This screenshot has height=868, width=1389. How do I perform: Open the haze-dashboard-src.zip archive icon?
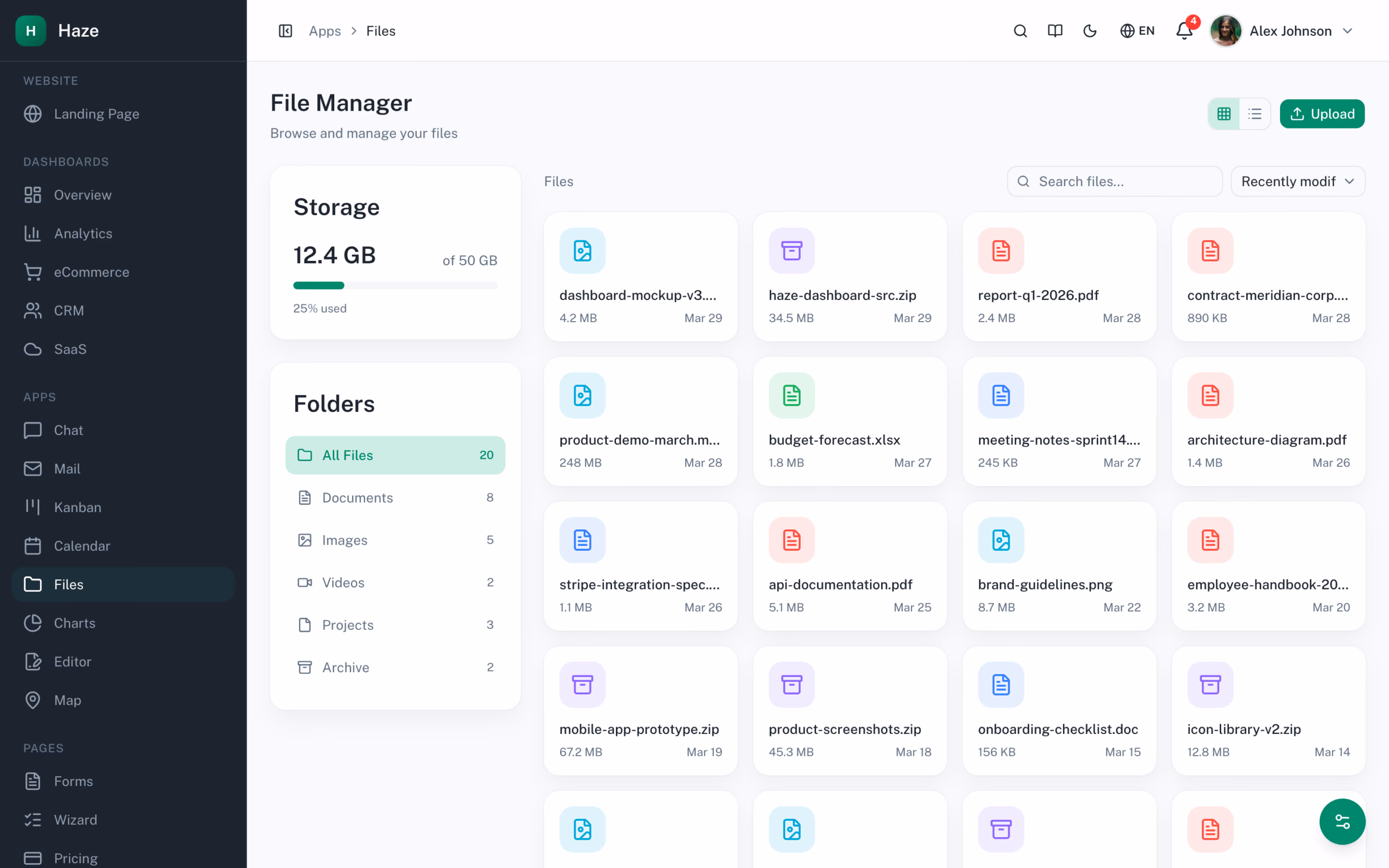792,251
